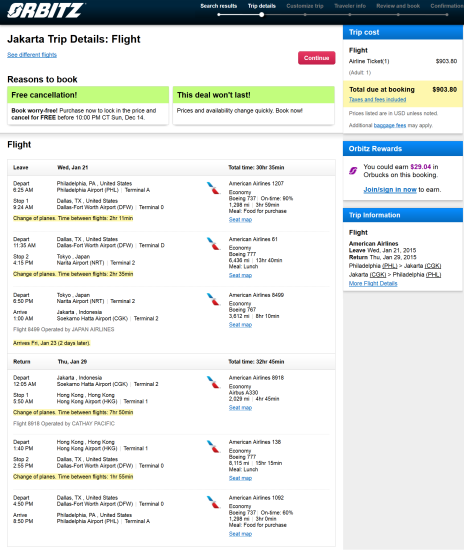Go to Search results step

point(218,6)
